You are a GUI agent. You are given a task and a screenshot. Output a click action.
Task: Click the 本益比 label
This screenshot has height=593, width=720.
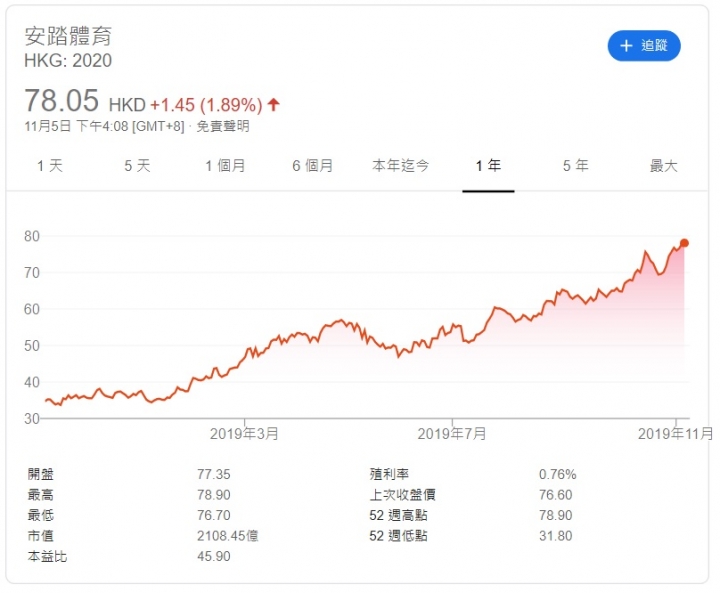click(47, 556)
